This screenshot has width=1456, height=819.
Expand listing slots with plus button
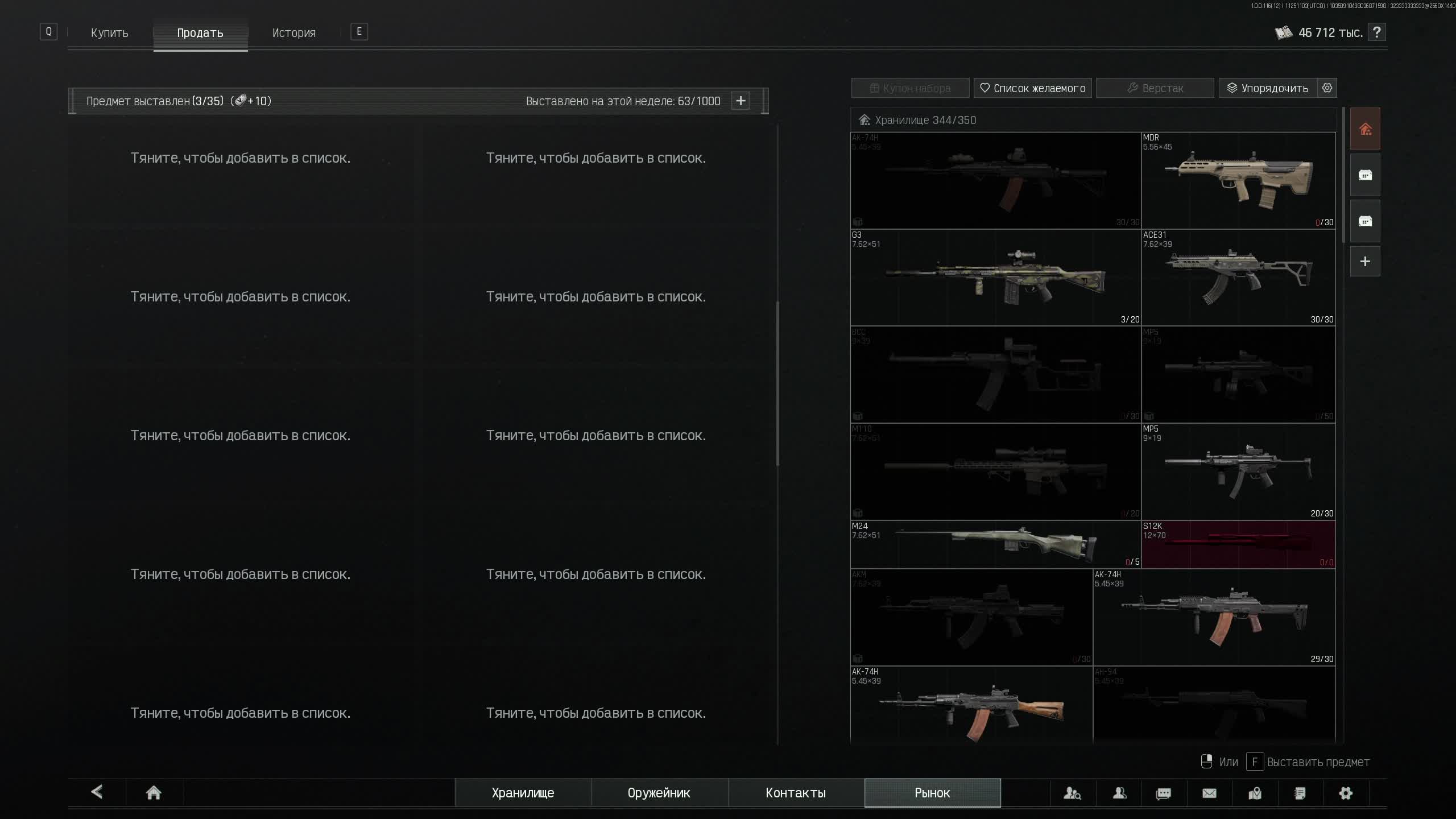(741, 101)
